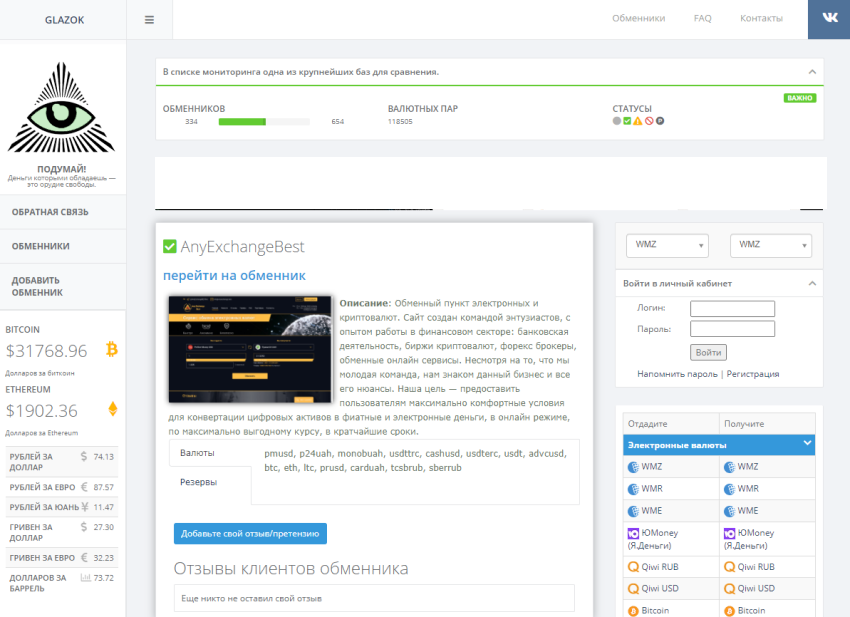The height and width of the screenshot is (617, 850).
Task: Select Qiwi RUB in Получите column
Action: pos(767,567)
